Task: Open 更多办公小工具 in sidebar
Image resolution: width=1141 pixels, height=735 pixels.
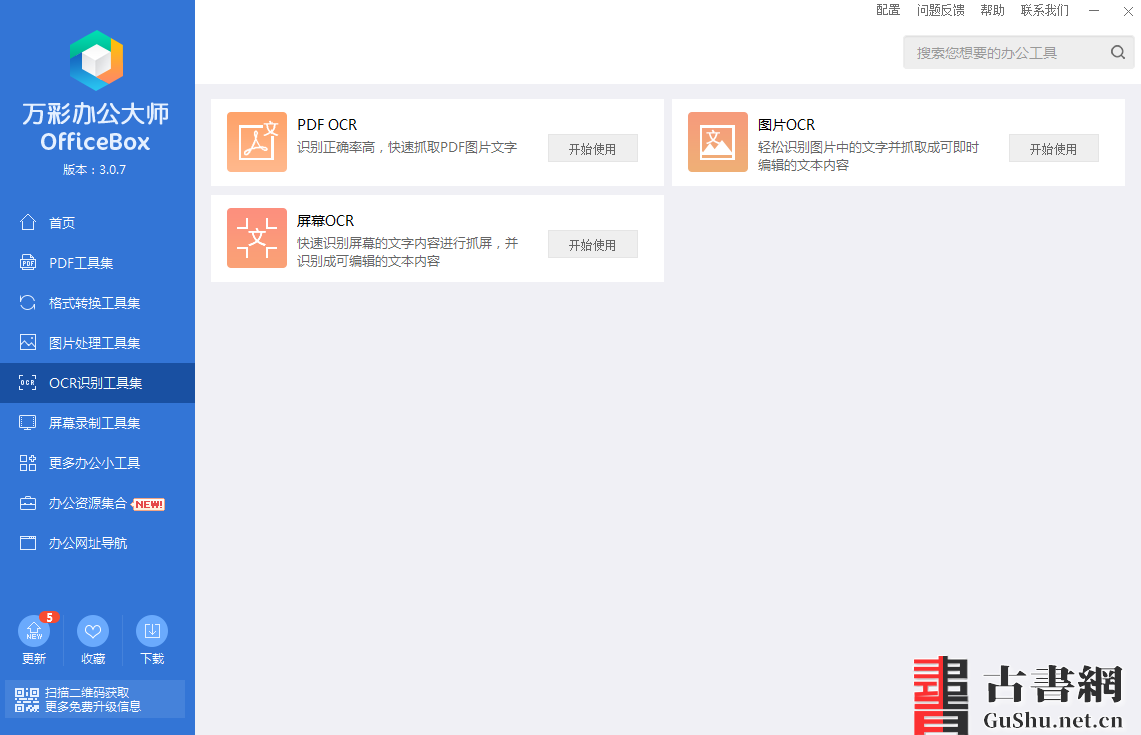Action: 98,463
